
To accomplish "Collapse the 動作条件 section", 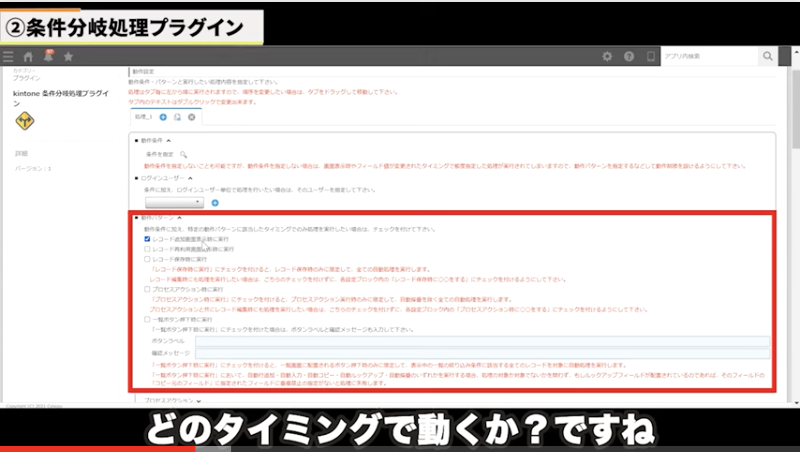I will pos(168,141).
